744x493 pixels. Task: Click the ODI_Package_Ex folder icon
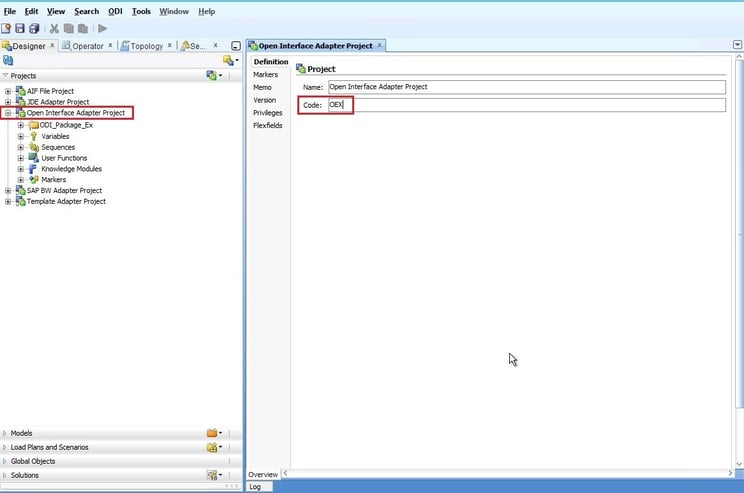(34, 125)
